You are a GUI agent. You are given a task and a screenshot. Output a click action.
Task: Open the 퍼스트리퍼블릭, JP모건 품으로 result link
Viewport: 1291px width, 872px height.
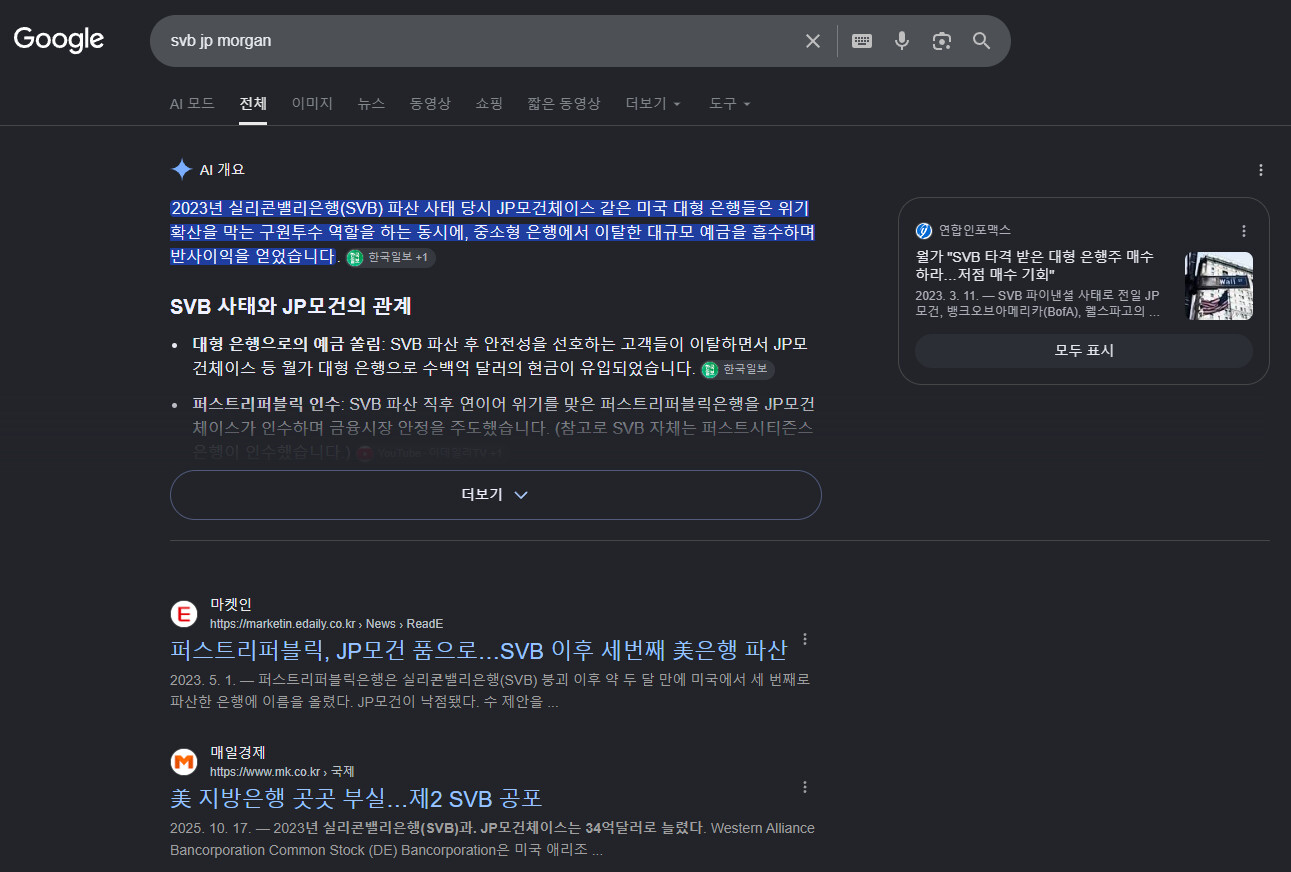pos(479,650)
